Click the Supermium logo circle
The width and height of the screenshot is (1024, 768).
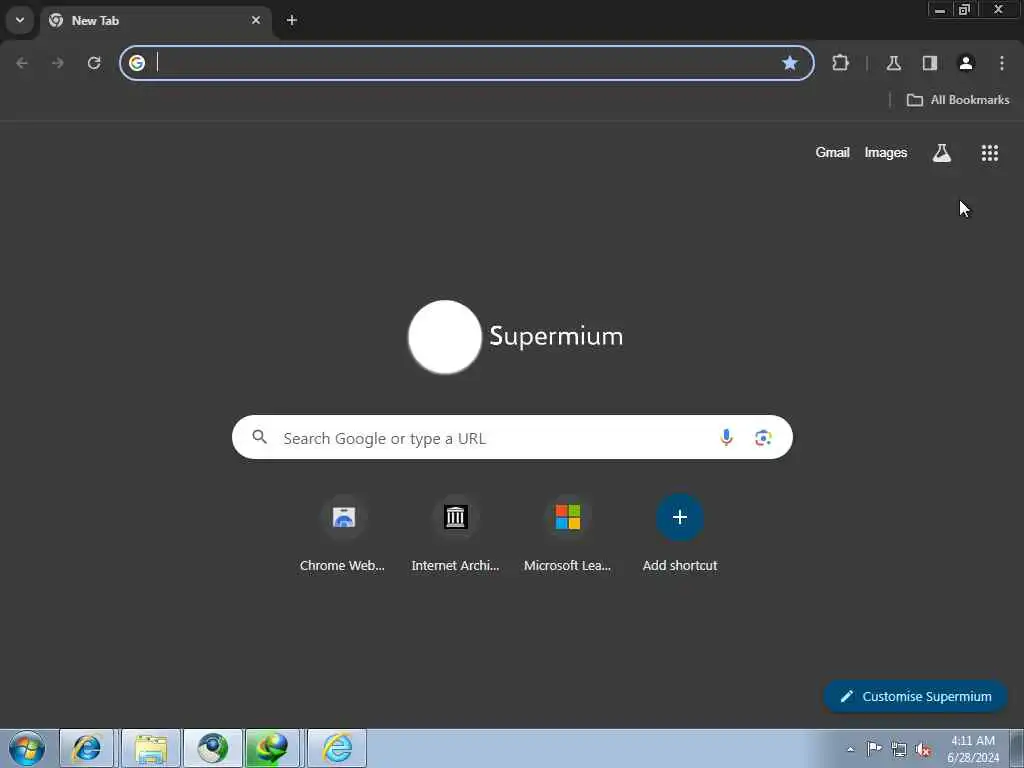click(445, 337)
